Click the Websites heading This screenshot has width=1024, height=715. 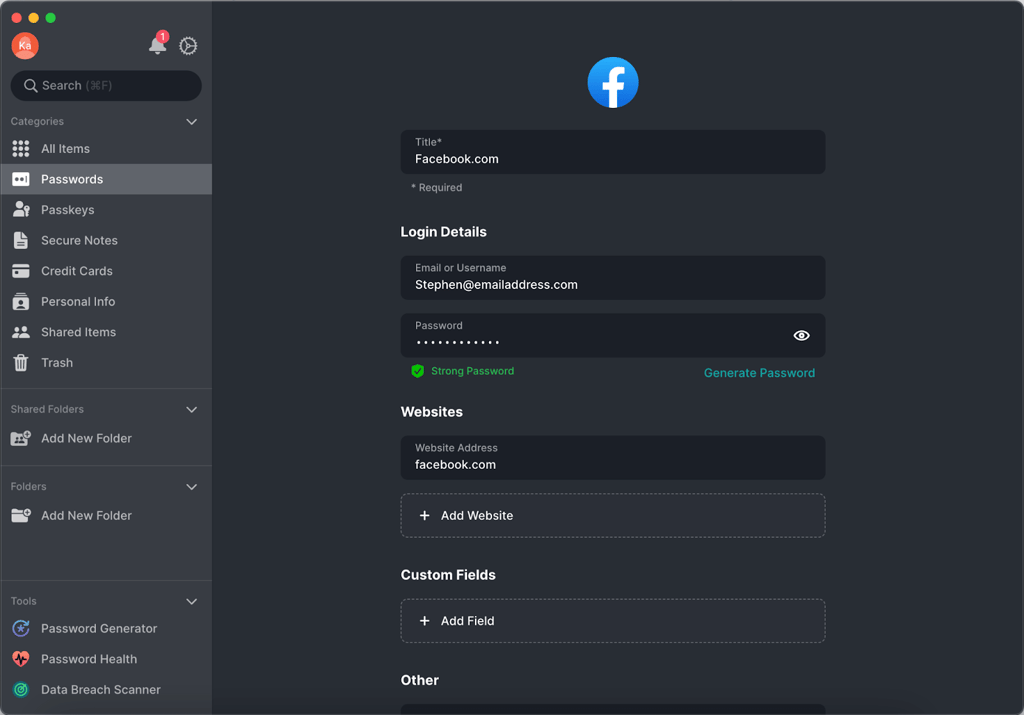[x=432, y=412]
